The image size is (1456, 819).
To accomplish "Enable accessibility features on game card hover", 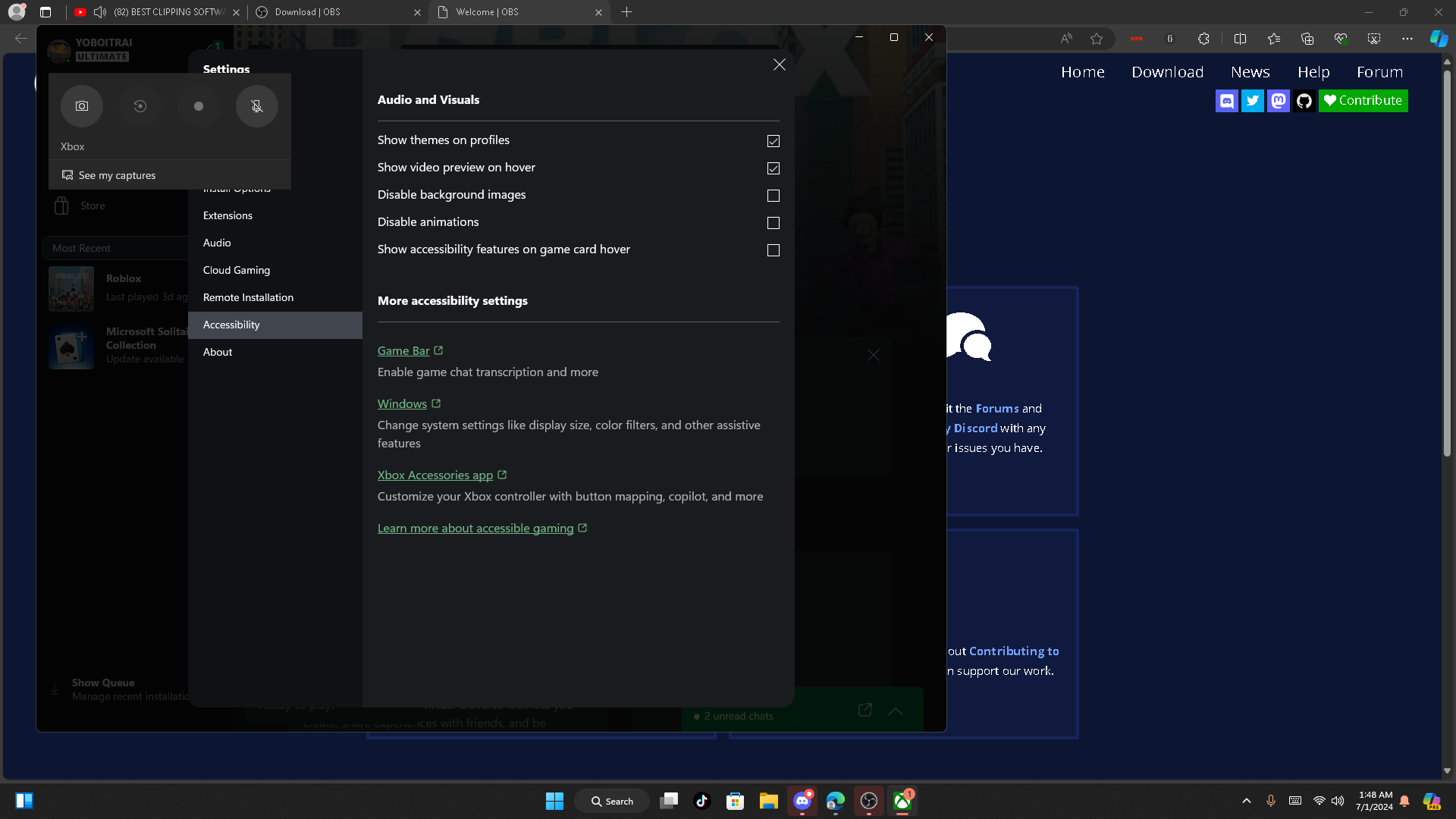I will pyautogui.click(x=773, y=250).
